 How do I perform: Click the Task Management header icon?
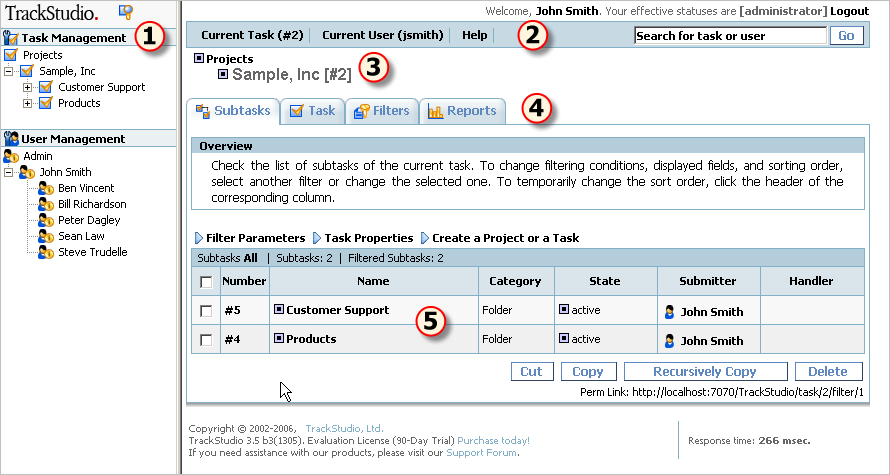[11, 38]
